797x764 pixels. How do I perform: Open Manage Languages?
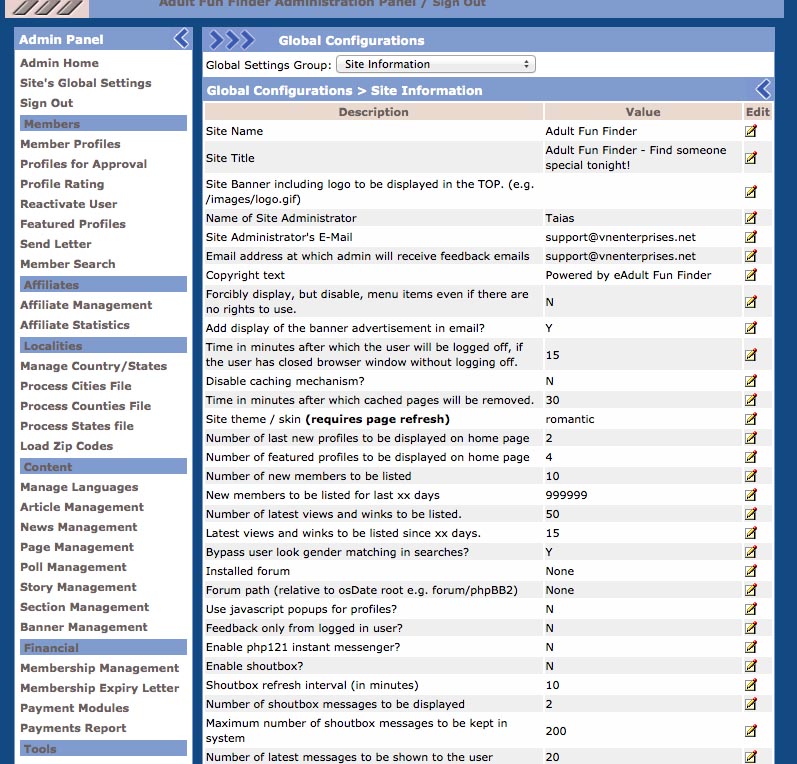point(79,487)
